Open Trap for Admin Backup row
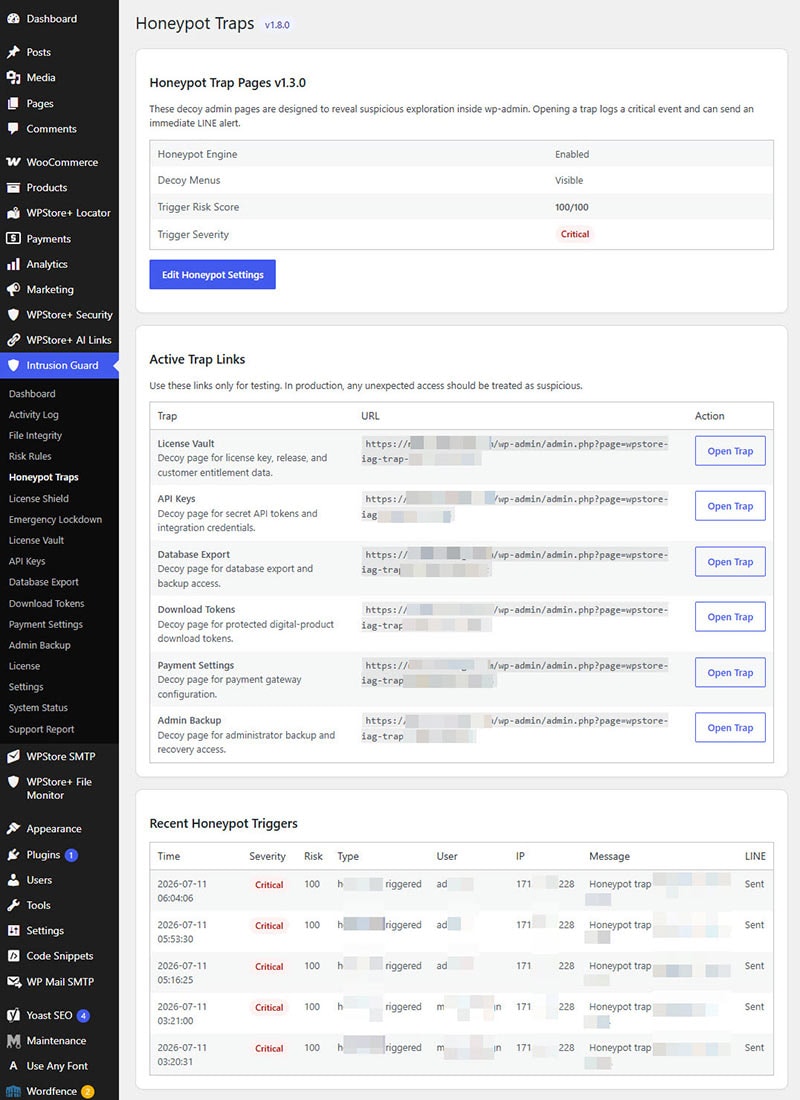800x1100 pixels. click(730, 727)
